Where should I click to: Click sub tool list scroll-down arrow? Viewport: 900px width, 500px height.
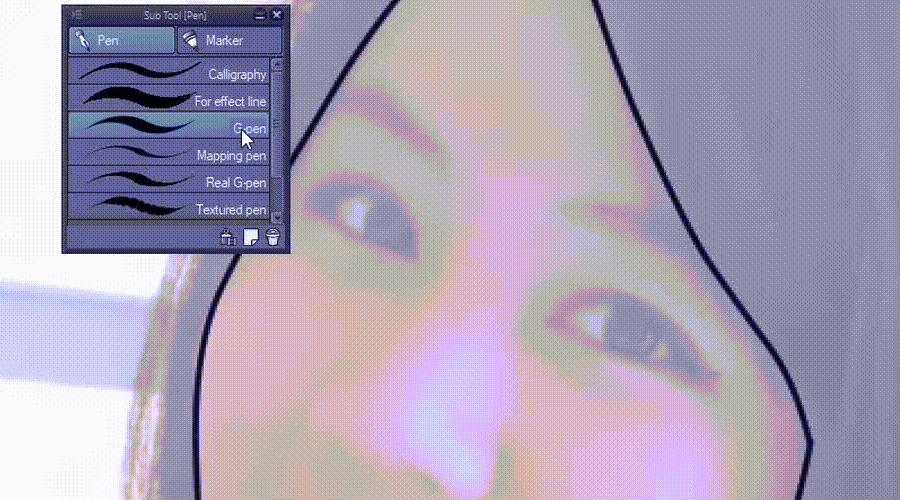coord(277,218)
